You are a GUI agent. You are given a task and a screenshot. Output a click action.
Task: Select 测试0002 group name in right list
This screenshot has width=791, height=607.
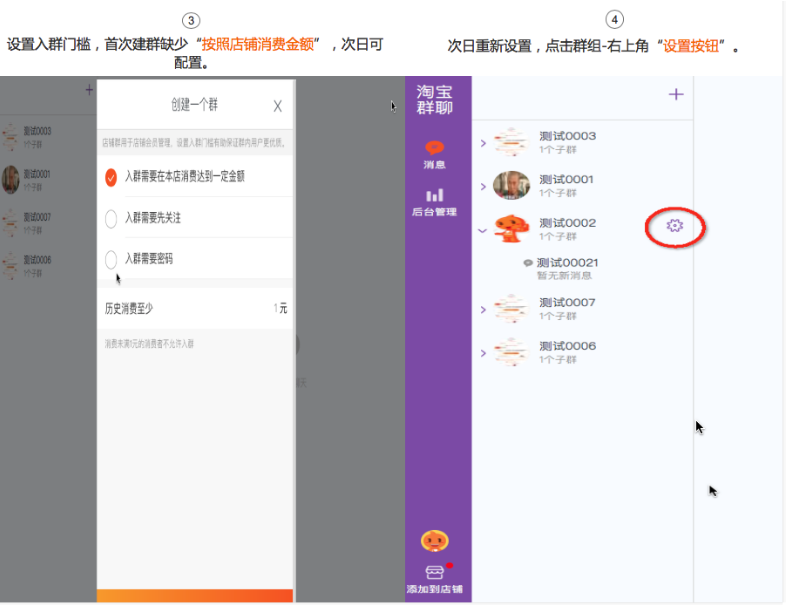[569, 223]
